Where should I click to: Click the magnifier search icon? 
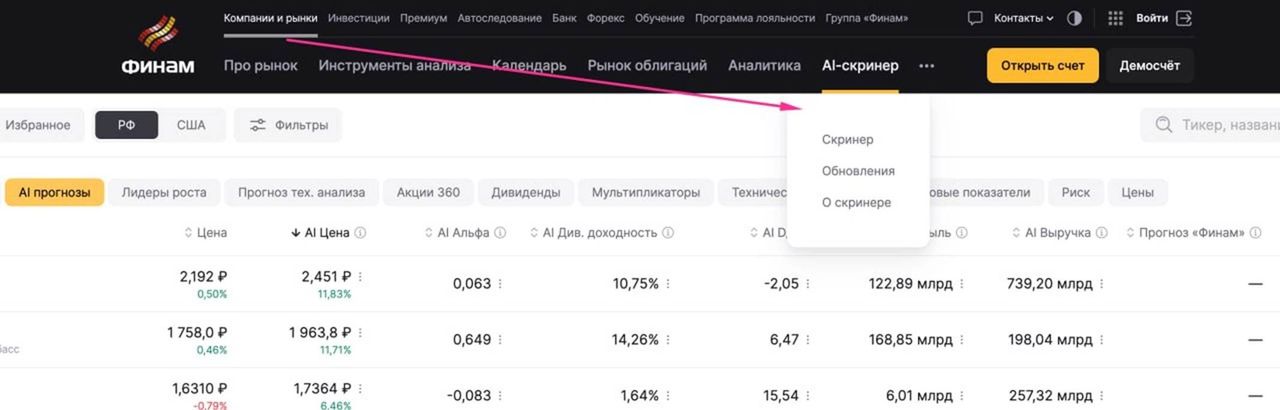1164,125
